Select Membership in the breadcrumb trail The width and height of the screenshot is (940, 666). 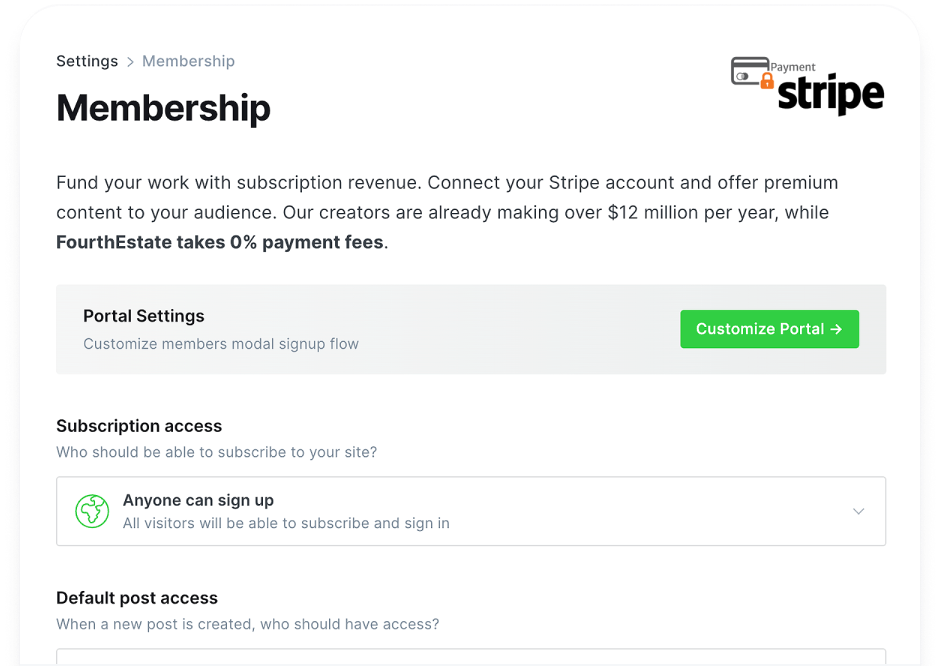pyautogui.click(x=188, y=61)
